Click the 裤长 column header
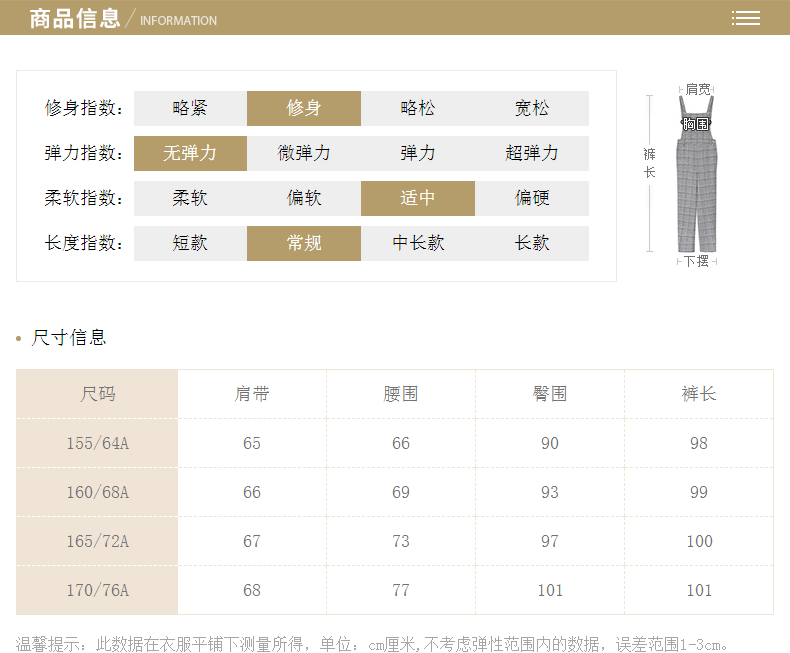The width and height of the screenshot is (790, 653). click(x=699, y=394)
